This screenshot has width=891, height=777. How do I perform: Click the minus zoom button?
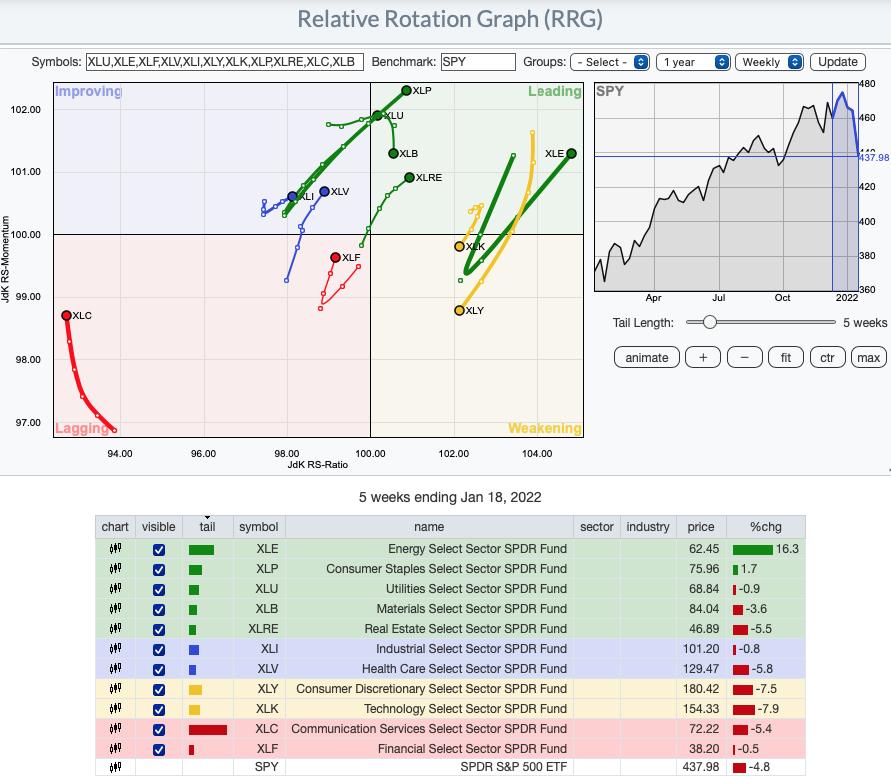[744, 357]
